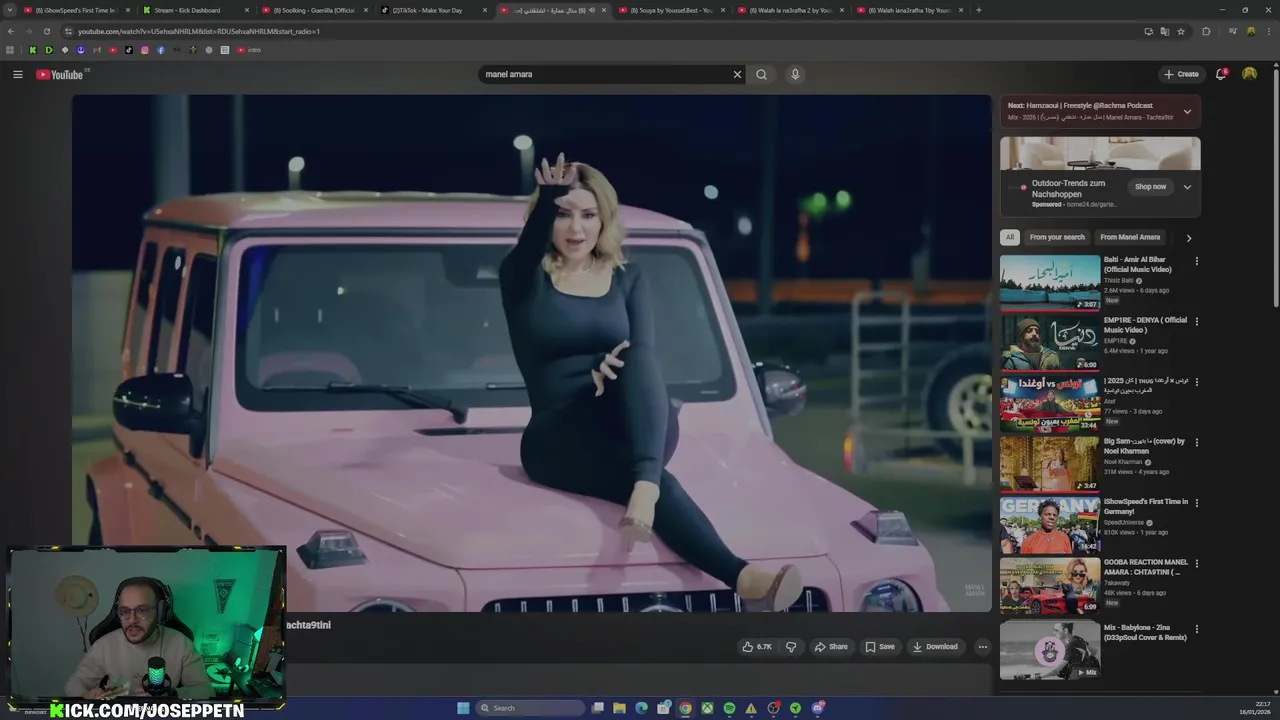
Task: Like the video (6.7K)
Action: point(757,647)
